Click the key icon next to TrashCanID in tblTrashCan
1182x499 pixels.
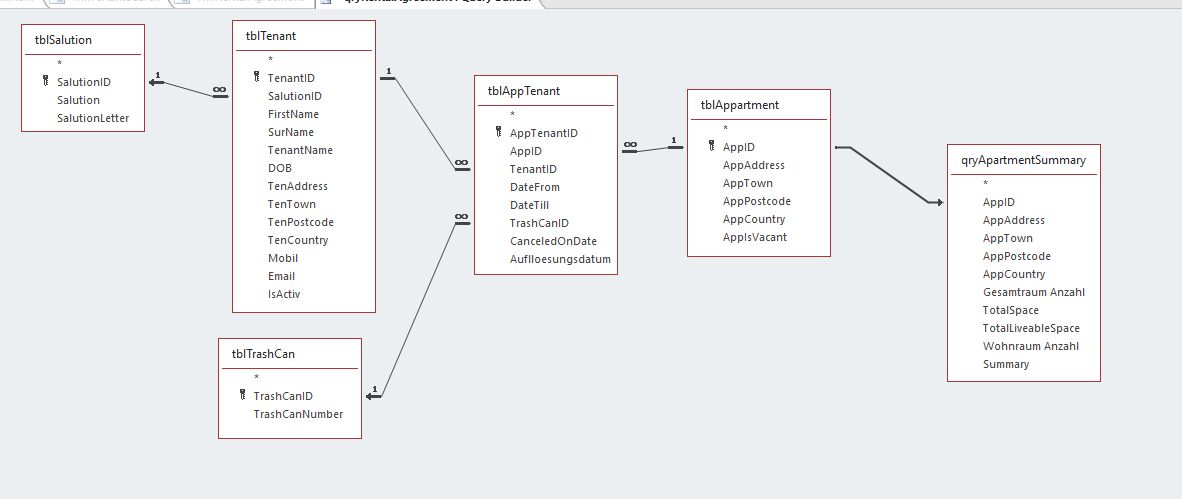[x=242, y=394]
